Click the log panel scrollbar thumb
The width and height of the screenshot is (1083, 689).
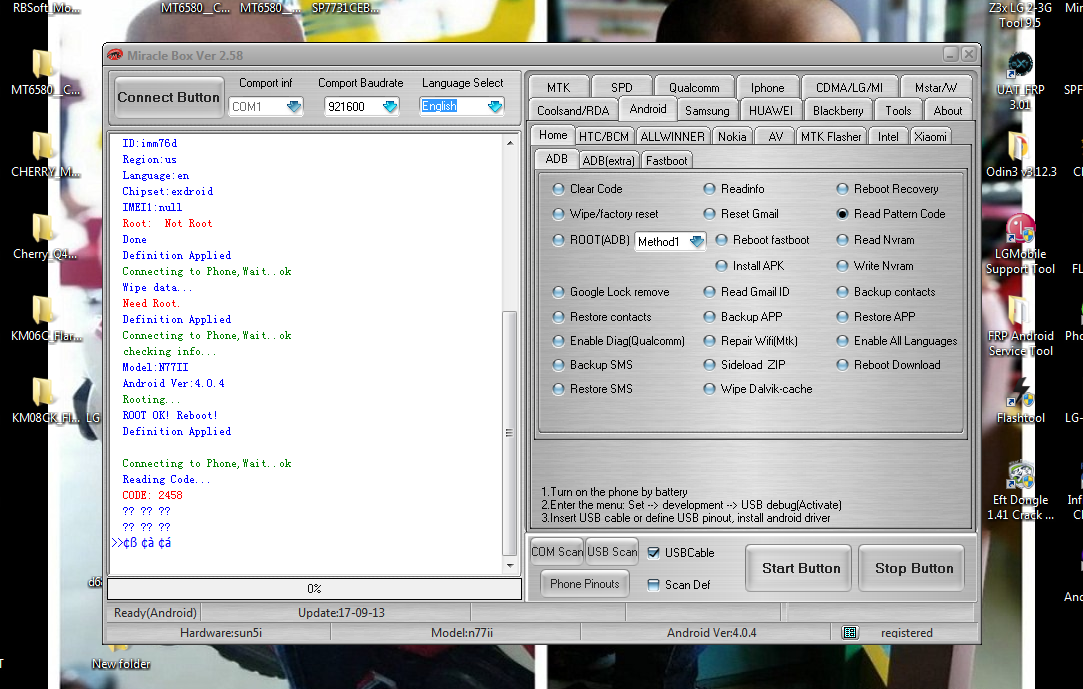[x=510, y=433]
